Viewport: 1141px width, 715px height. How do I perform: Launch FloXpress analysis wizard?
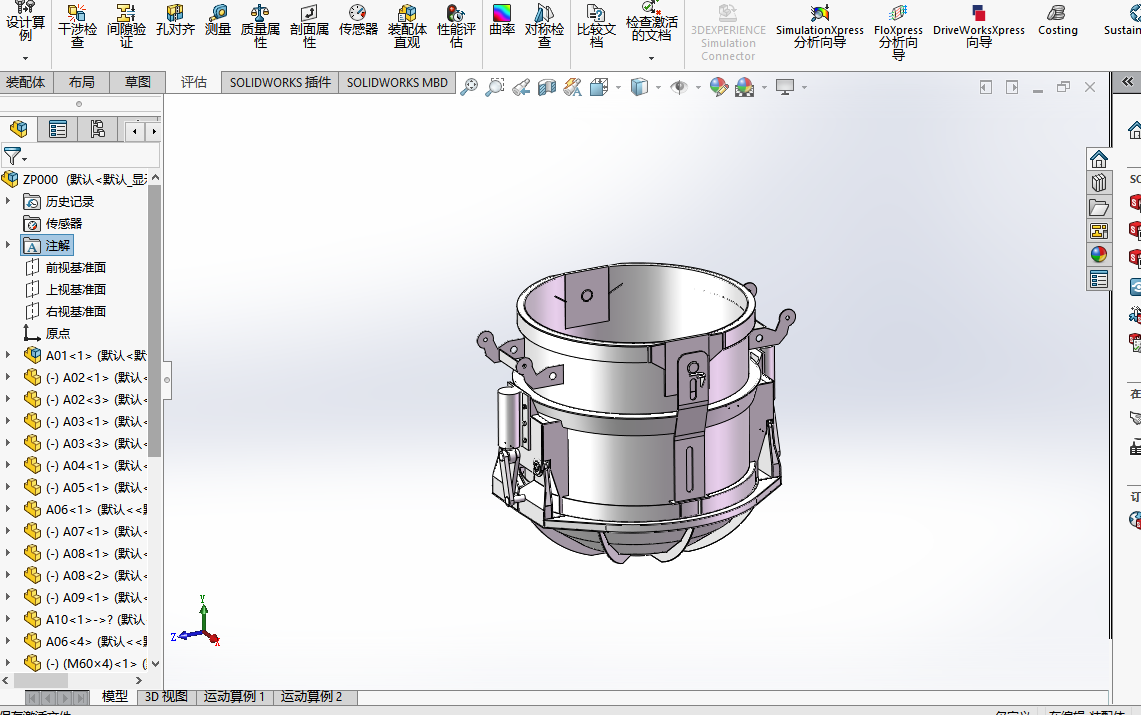click(898, 32)
